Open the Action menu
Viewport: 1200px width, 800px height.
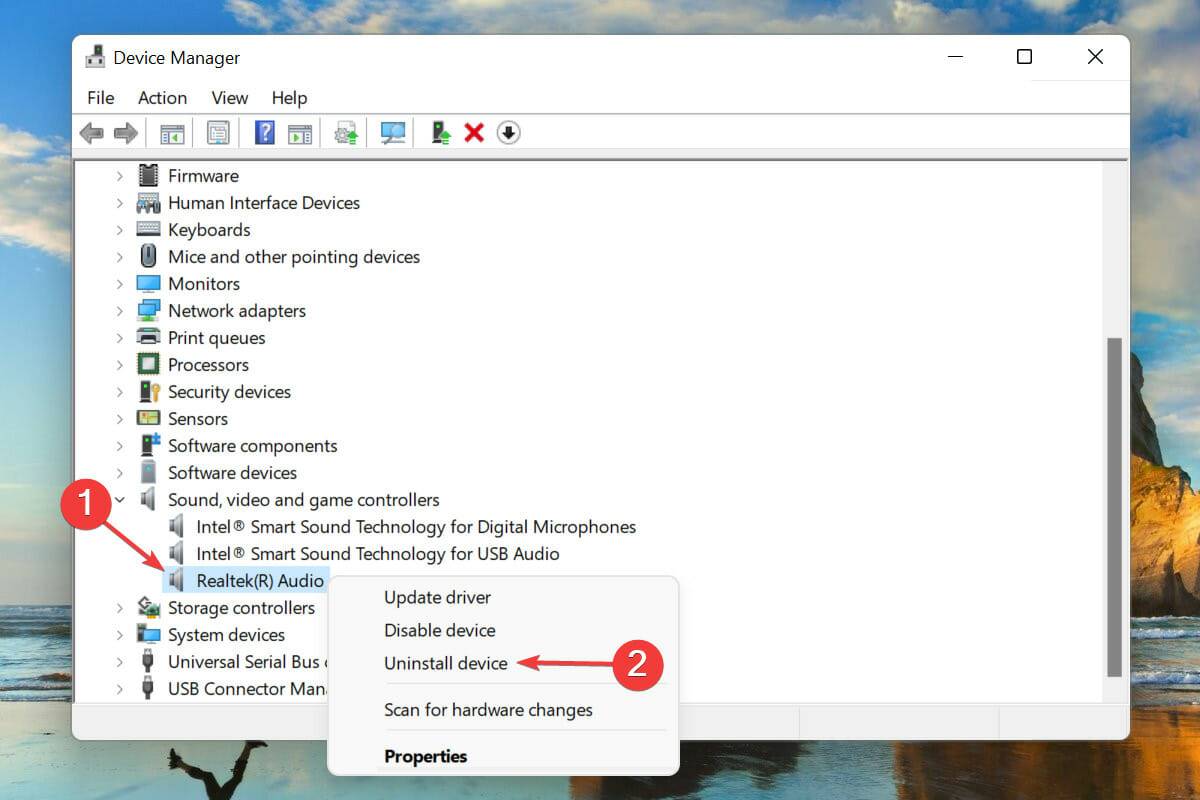click(x=162, y=97)
